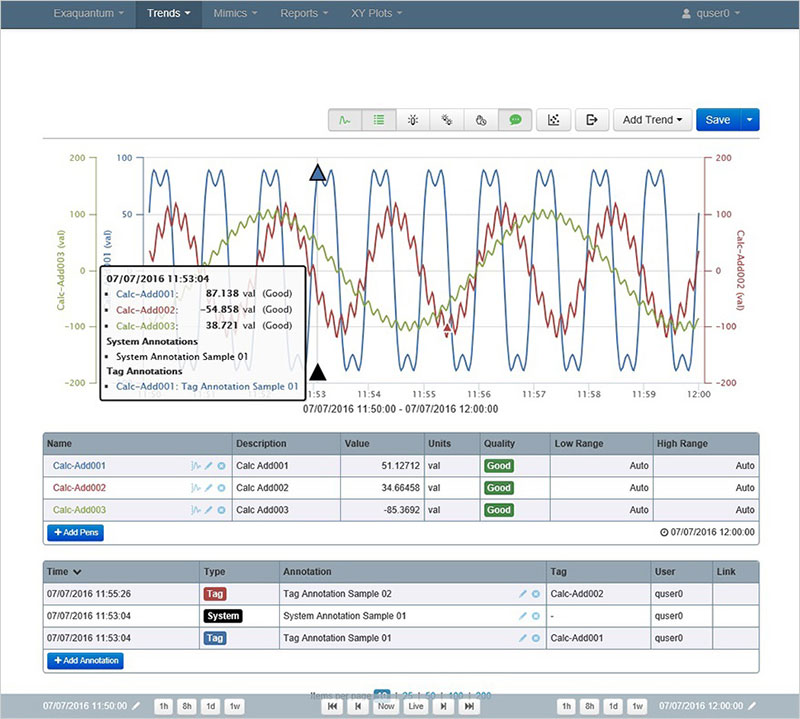Image resolution: width=800 pixels, height=719 pixels.
Task: Open the Add Trend dropdown
Action: pyautogui.click(x=653, y=120)
